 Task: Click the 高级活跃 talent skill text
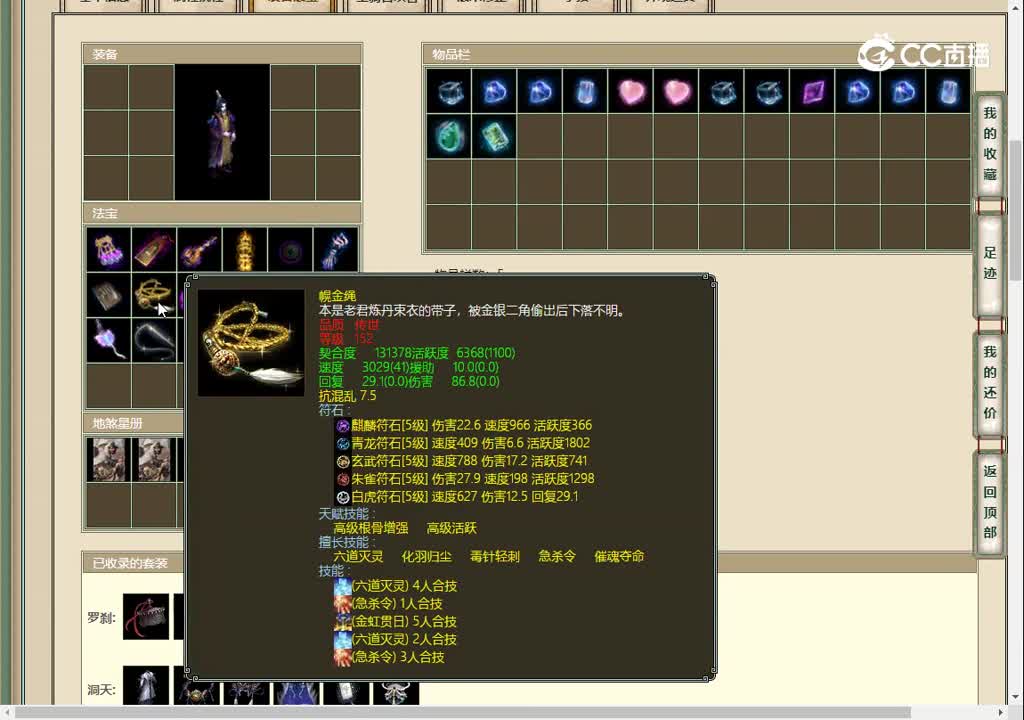(451, 528)
